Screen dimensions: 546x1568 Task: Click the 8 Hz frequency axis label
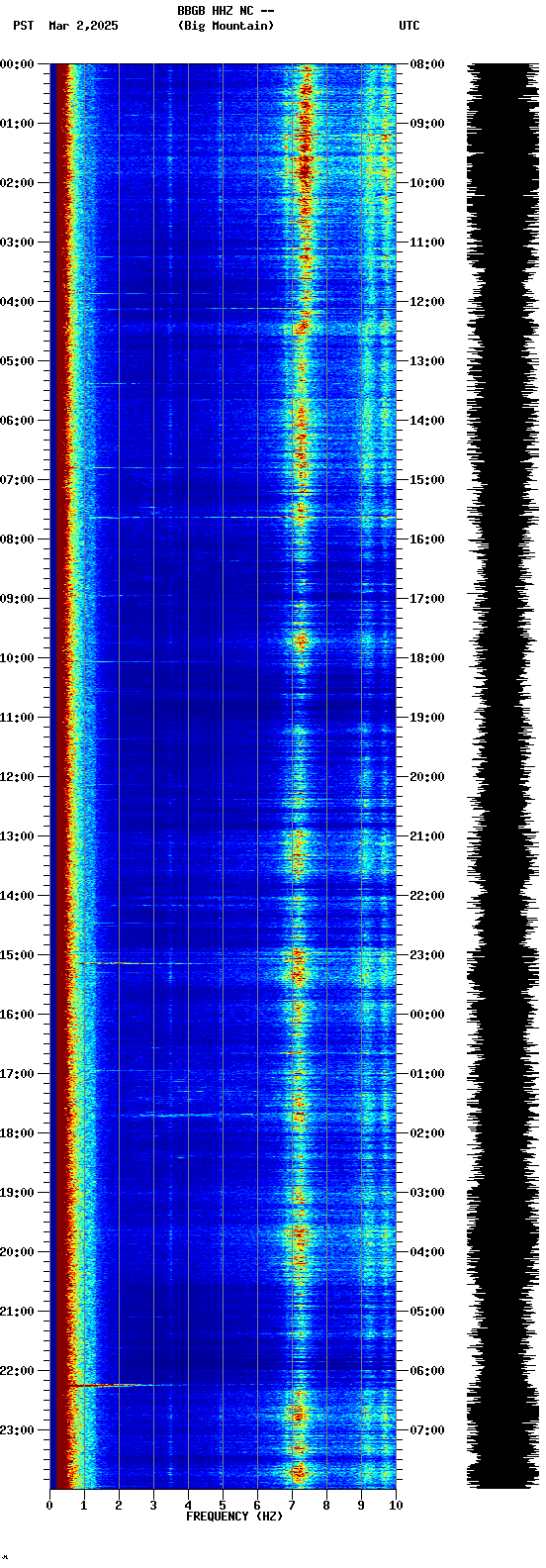point(326,1506)
